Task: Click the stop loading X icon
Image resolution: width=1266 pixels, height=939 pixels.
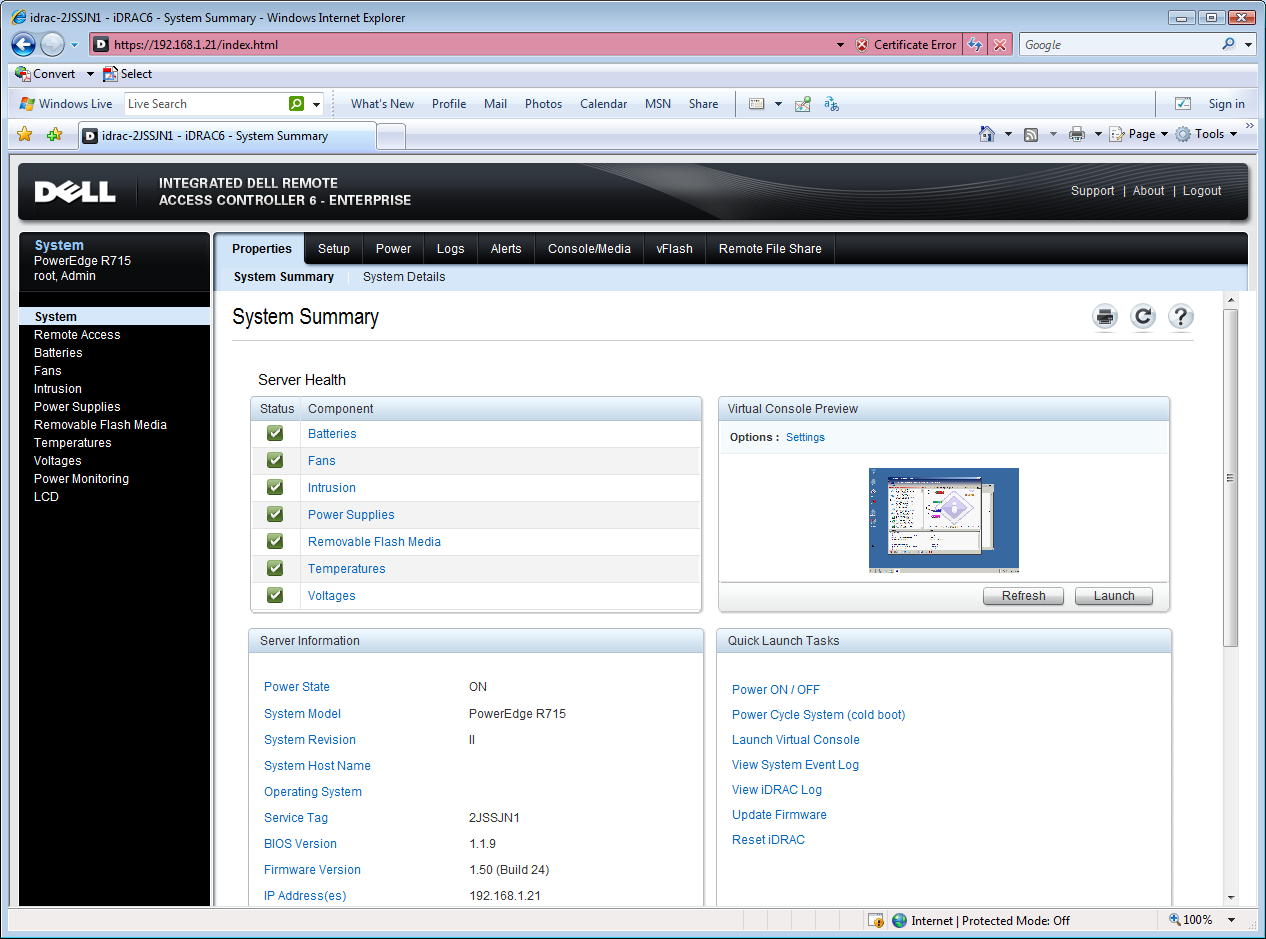Action: pos(1000,45)
